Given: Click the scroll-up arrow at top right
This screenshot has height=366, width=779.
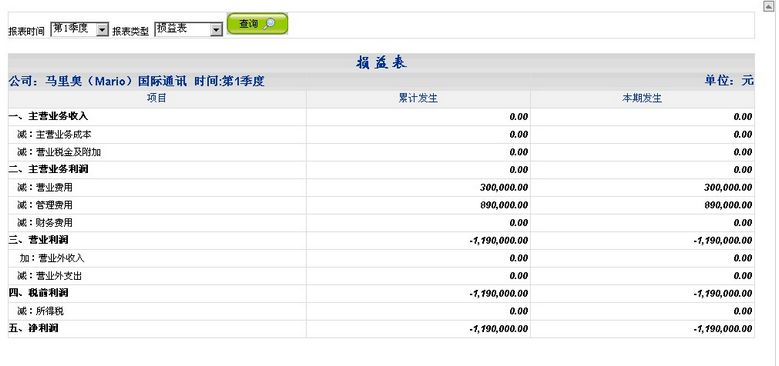Looking at the screenshot, I should (769, 5).
